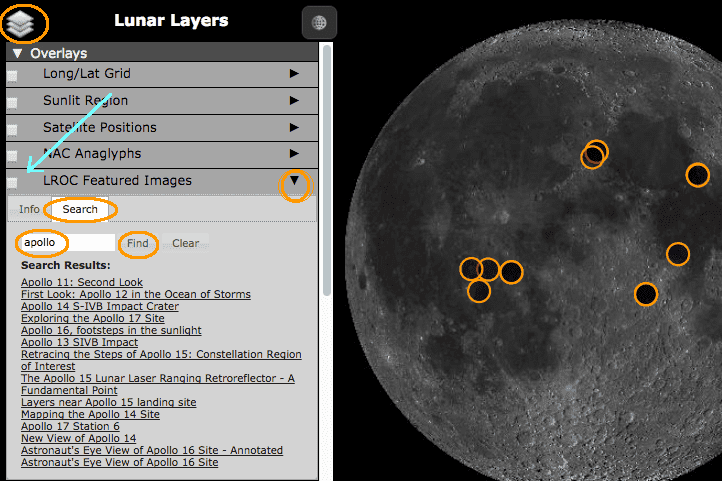Expand the Long/Lat Grid layer arrow
722x481 pixels.
(x=294, y=74)
